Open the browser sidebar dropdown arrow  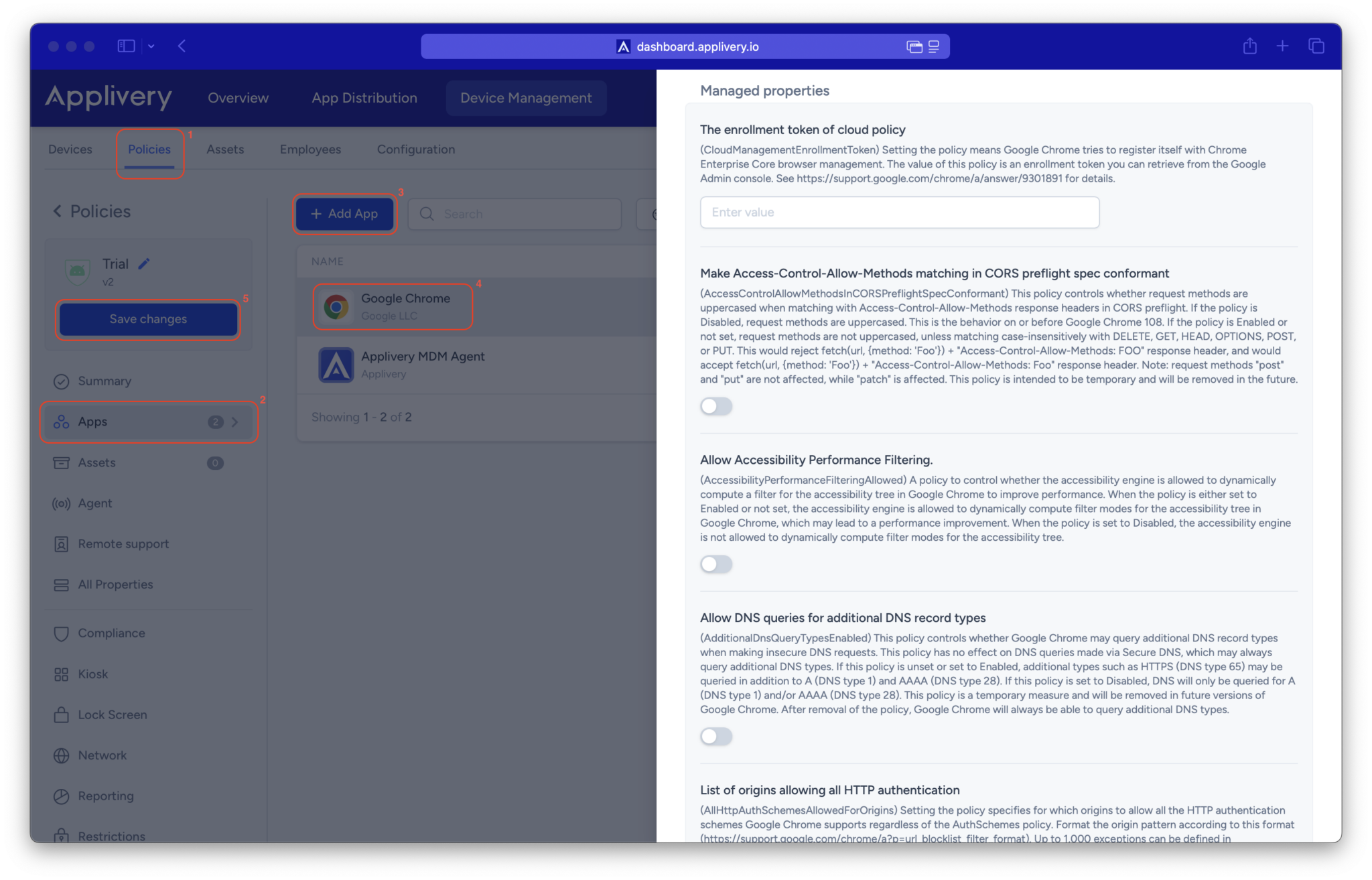pos(151,46)
